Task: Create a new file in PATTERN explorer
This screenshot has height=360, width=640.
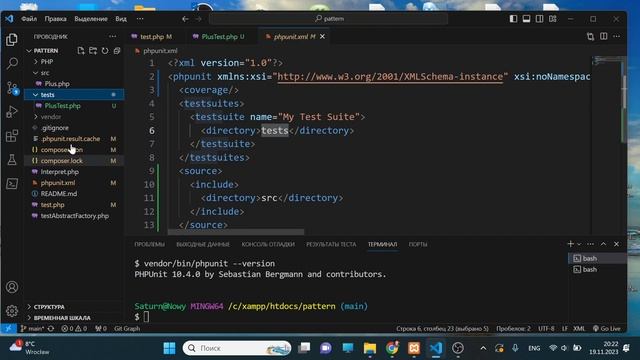Action: click(x=81, y=51)
